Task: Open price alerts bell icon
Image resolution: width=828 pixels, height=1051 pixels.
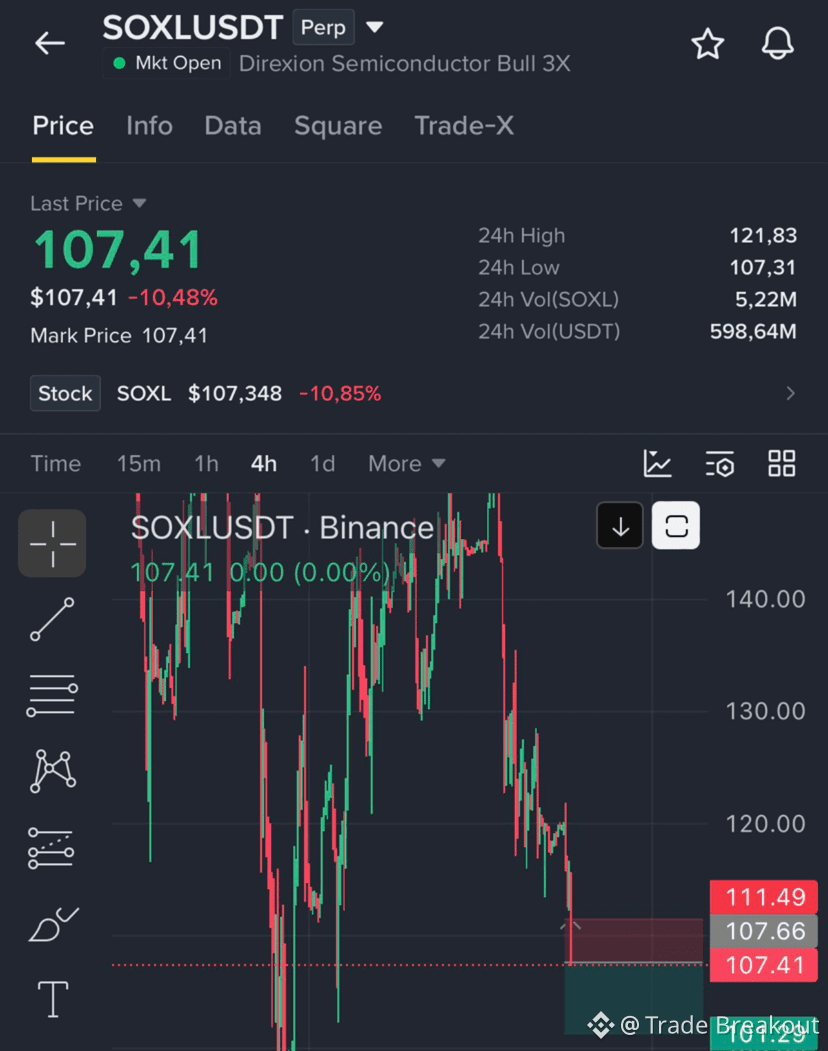Action: (777, 44)
